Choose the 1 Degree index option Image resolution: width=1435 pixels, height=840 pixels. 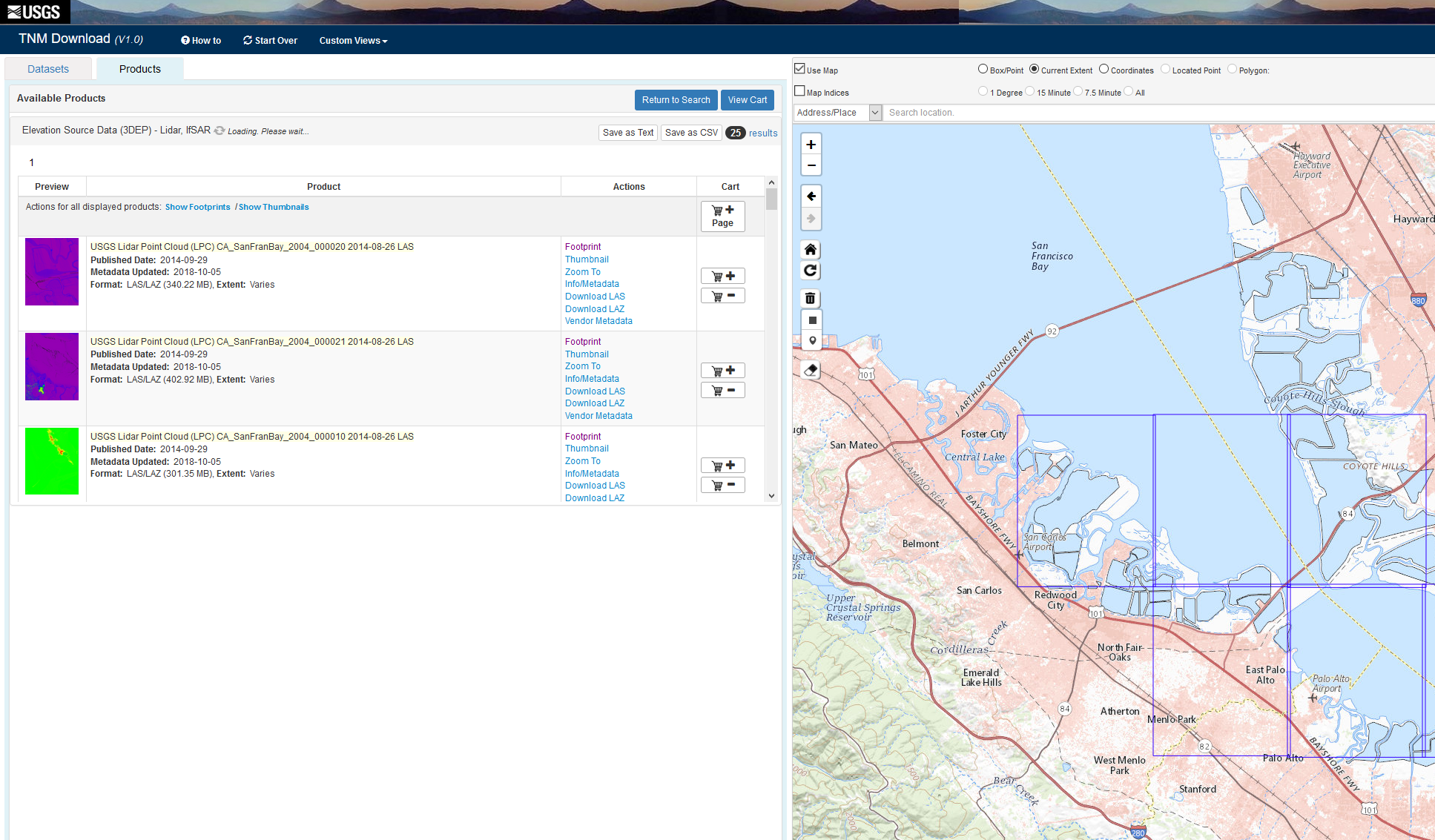click(983, 91)
